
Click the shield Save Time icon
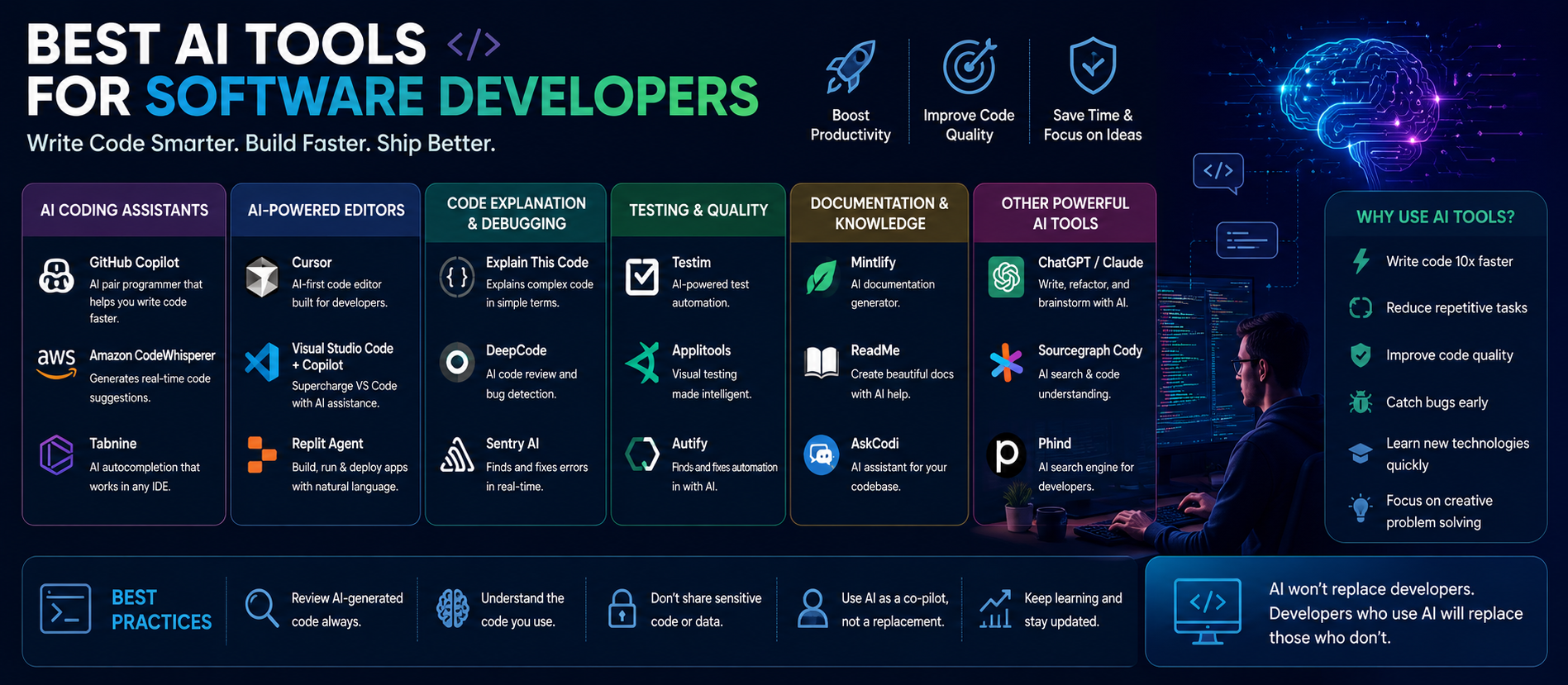click(1093, 65)
